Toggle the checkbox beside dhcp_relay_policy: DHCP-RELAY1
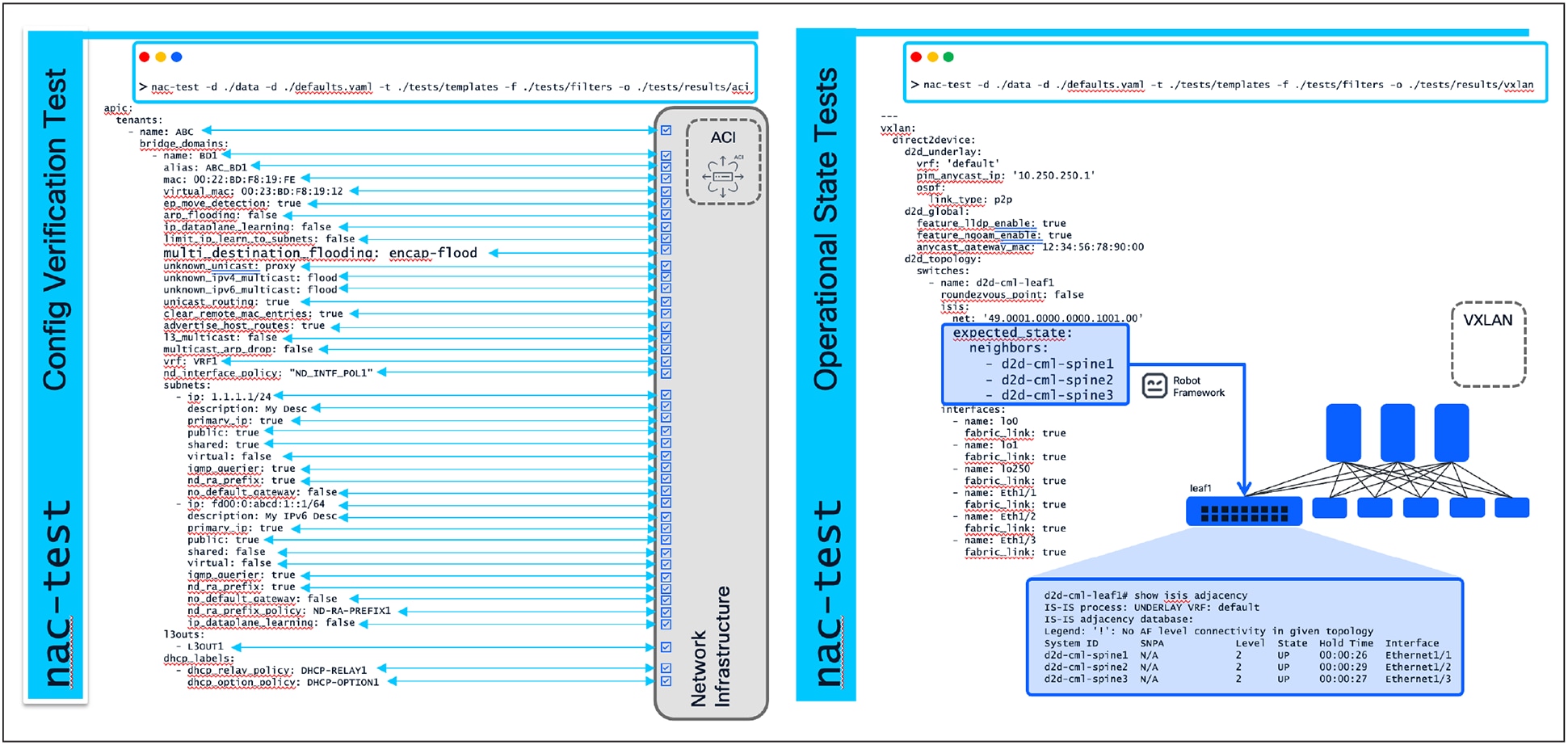This screenshot has width=1568, height=745. click(665, 670)
